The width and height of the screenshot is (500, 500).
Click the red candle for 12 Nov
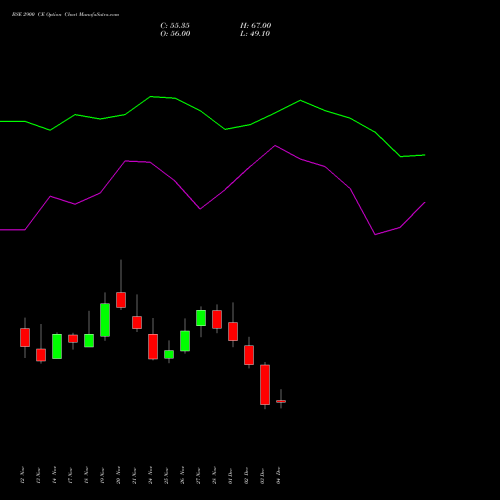point(25,337)
